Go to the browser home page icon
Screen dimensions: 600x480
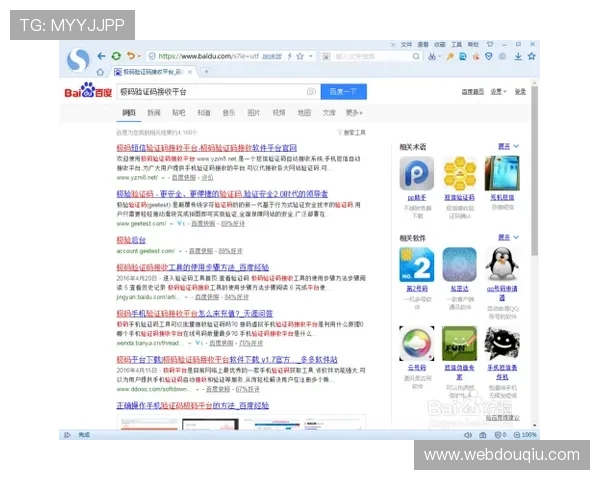tap(100, 72)
